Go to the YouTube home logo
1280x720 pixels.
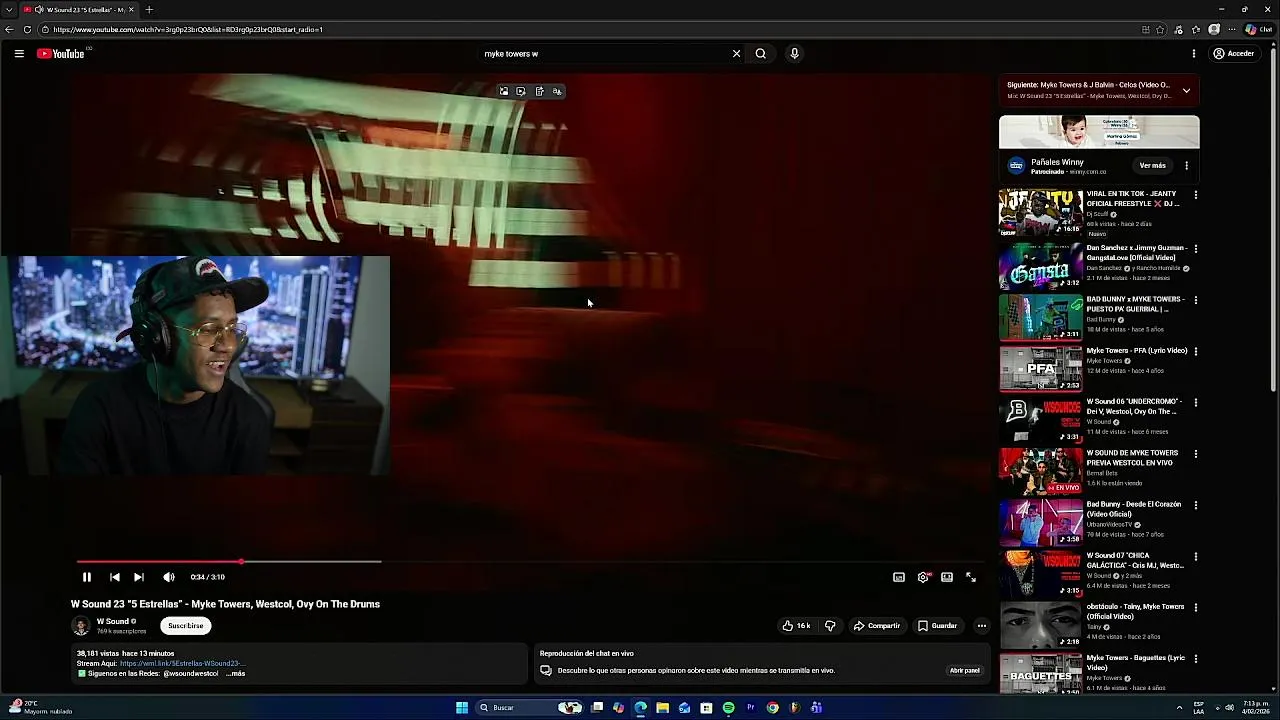(62, 54)
